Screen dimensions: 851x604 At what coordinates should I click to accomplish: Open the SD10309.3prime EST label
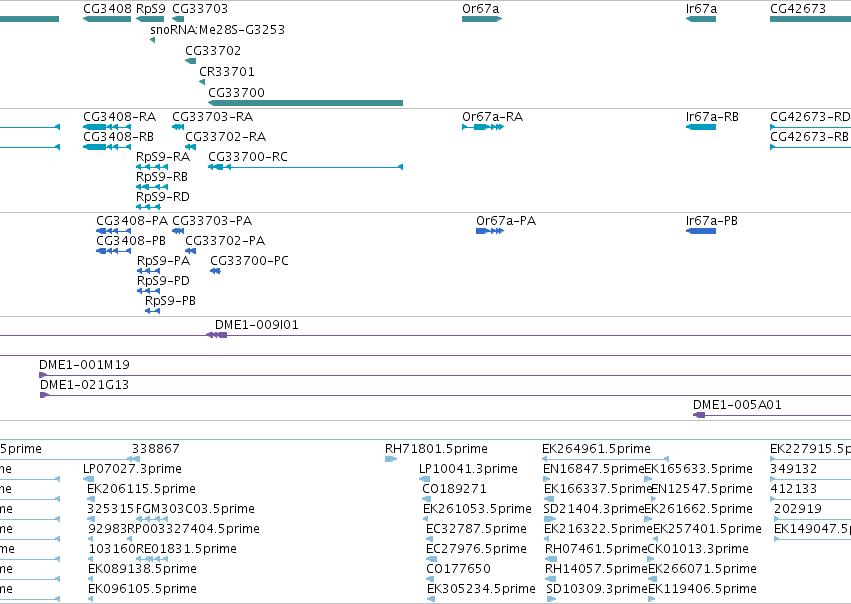(x=597, y=589)
